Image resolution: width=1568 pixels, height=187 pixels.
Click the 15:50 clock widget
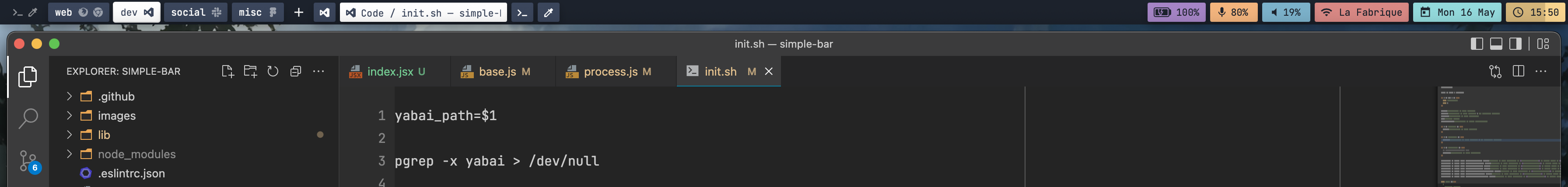(1536, 12)
